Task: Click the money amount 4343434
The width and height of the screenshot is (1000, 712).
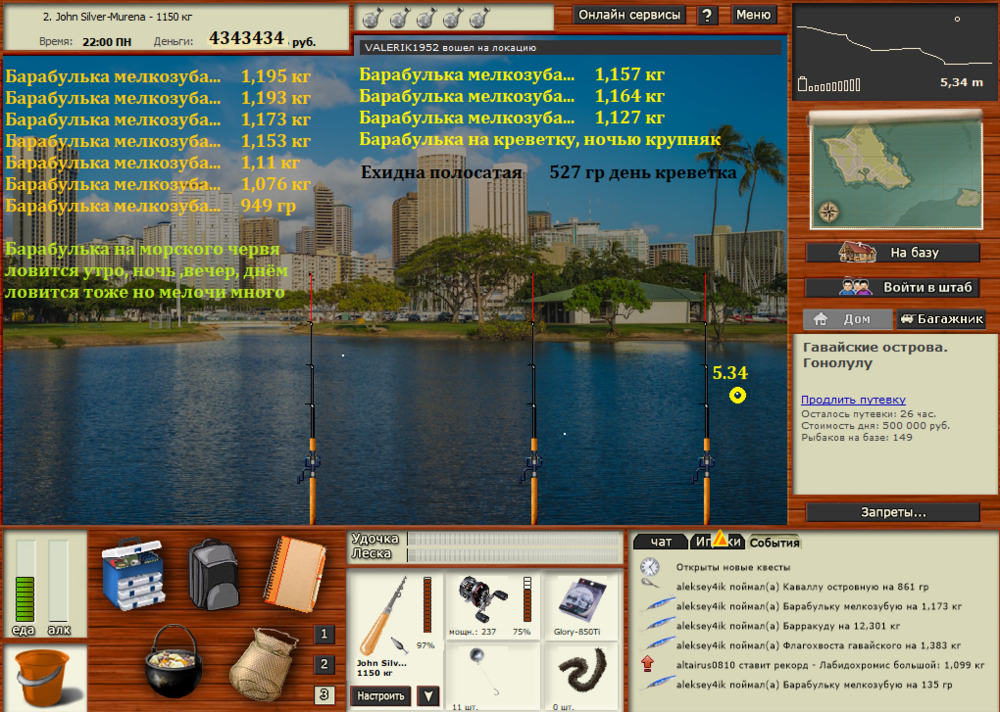Action: pyautogui.click(x=246, y=39)
